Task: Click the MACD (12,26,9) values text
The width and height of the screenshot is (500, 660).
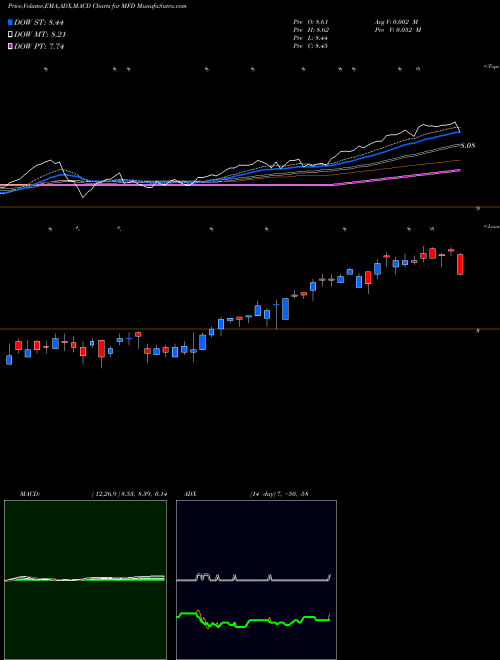Action: [129, 494]
